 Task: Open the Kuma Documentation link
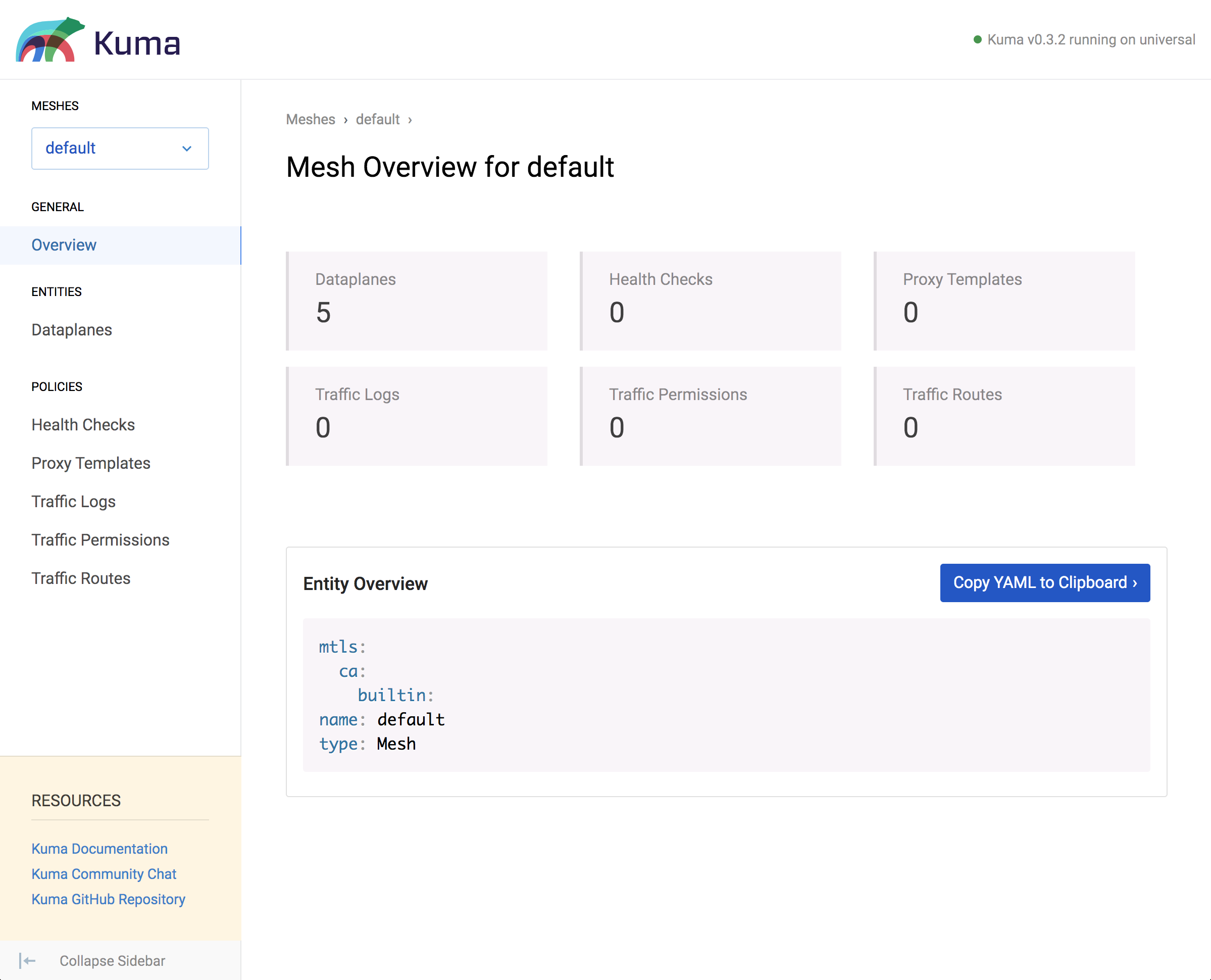point(99,849)
